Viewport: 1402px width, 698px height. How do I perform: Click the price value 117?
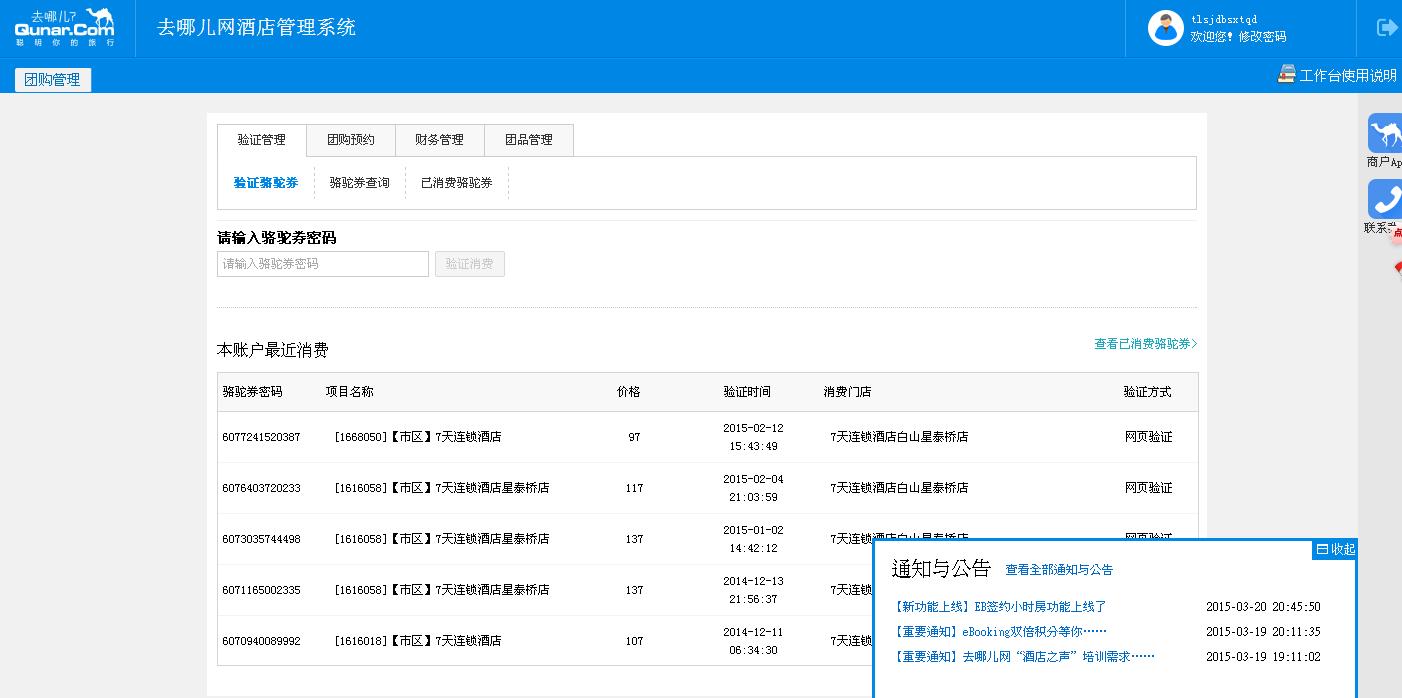click(x=634, y=488)
